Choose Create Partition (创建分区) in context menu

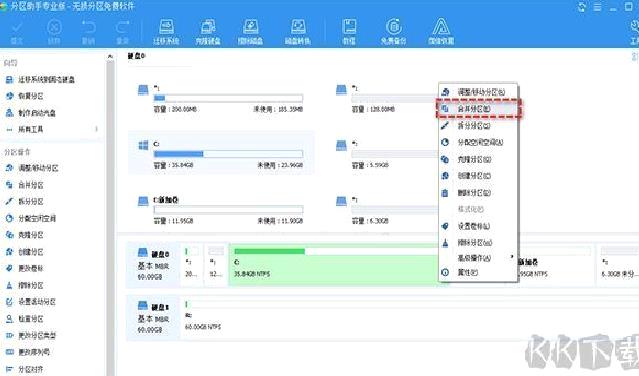tap(478, 176)
